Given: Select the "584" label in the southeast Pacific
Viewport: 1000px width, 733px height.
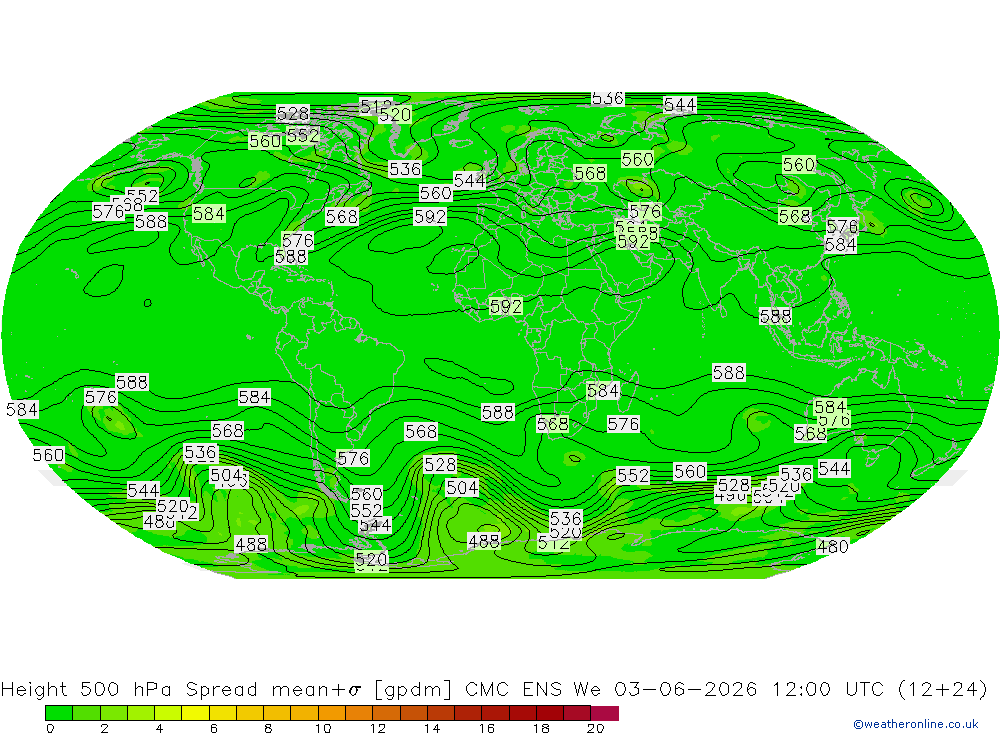Looking at the screenshot, I should [x=254, y=397].
